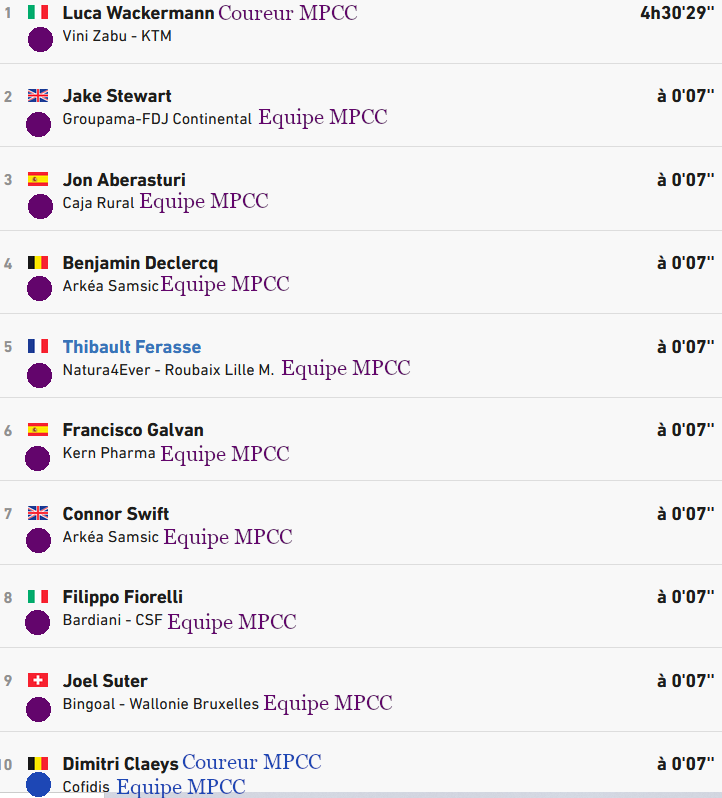This screenshot has height=798, width=722.
Task: Open Thibault Ferasse rider profile link
Action: point(132,347)
